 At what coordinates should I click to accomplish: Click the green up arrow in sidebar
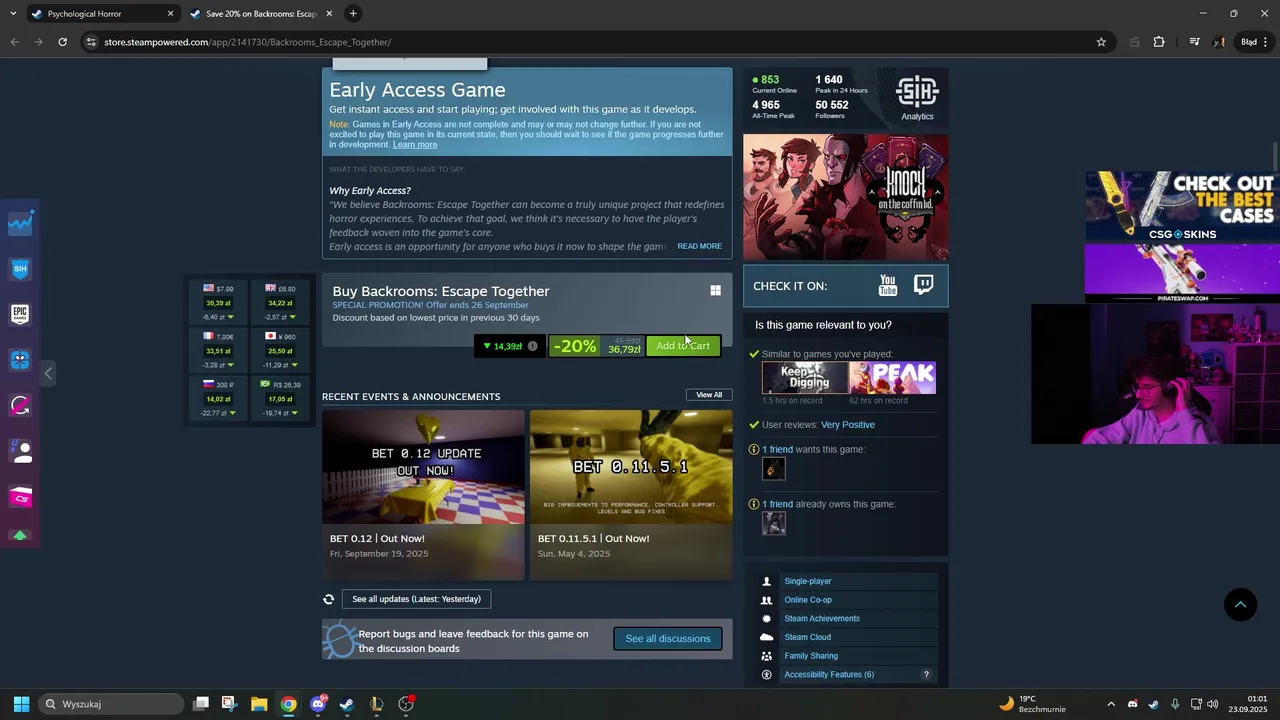20,535
